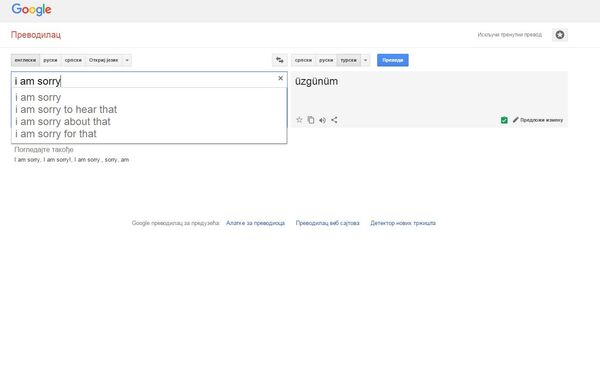Choose suggestion 'i am sorry to hear that'
The width and height of the screenshot is (600, 374).
click(149, 109)
